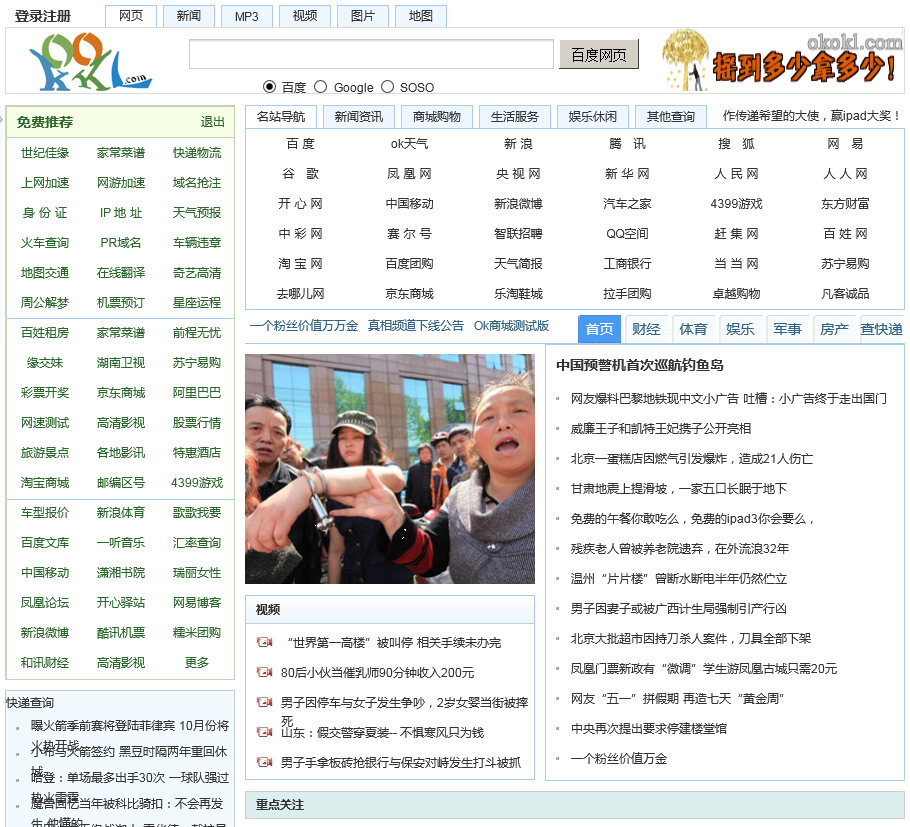Open the handcuffed woman news photo
The image size is (910, 827).
click(x=390, y=469)
